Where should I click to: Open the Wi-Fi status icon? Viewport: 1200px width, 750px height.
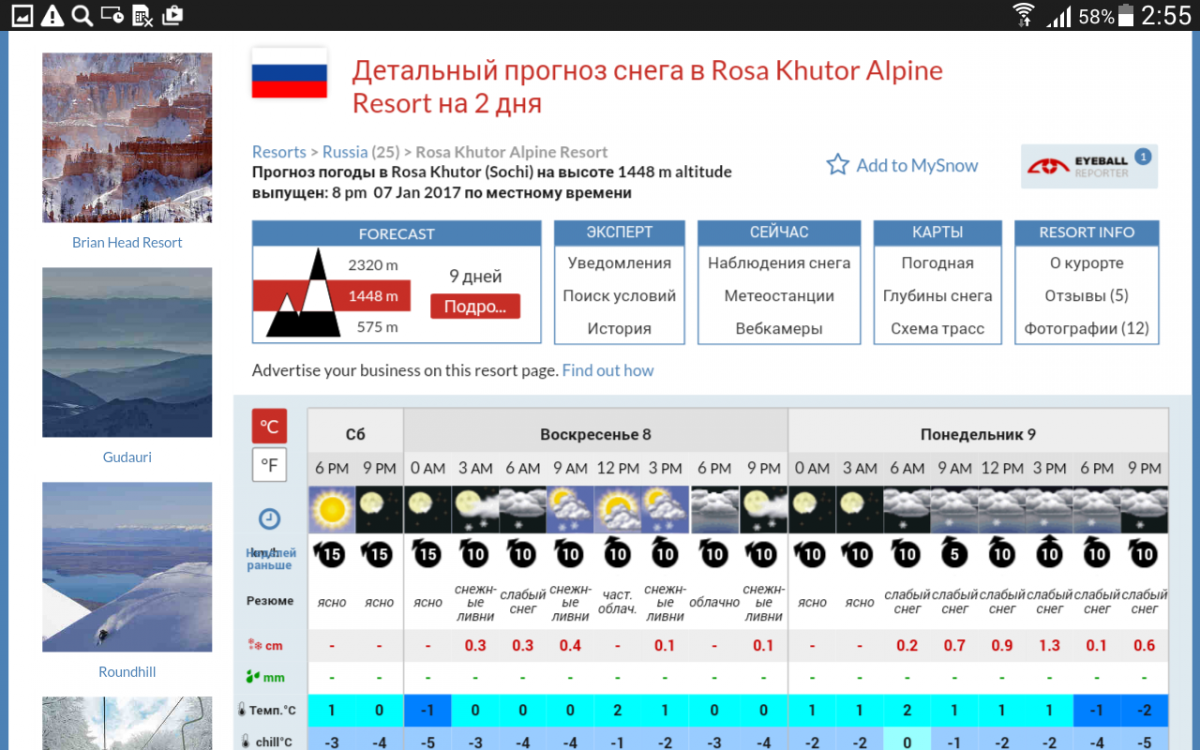1023,15
